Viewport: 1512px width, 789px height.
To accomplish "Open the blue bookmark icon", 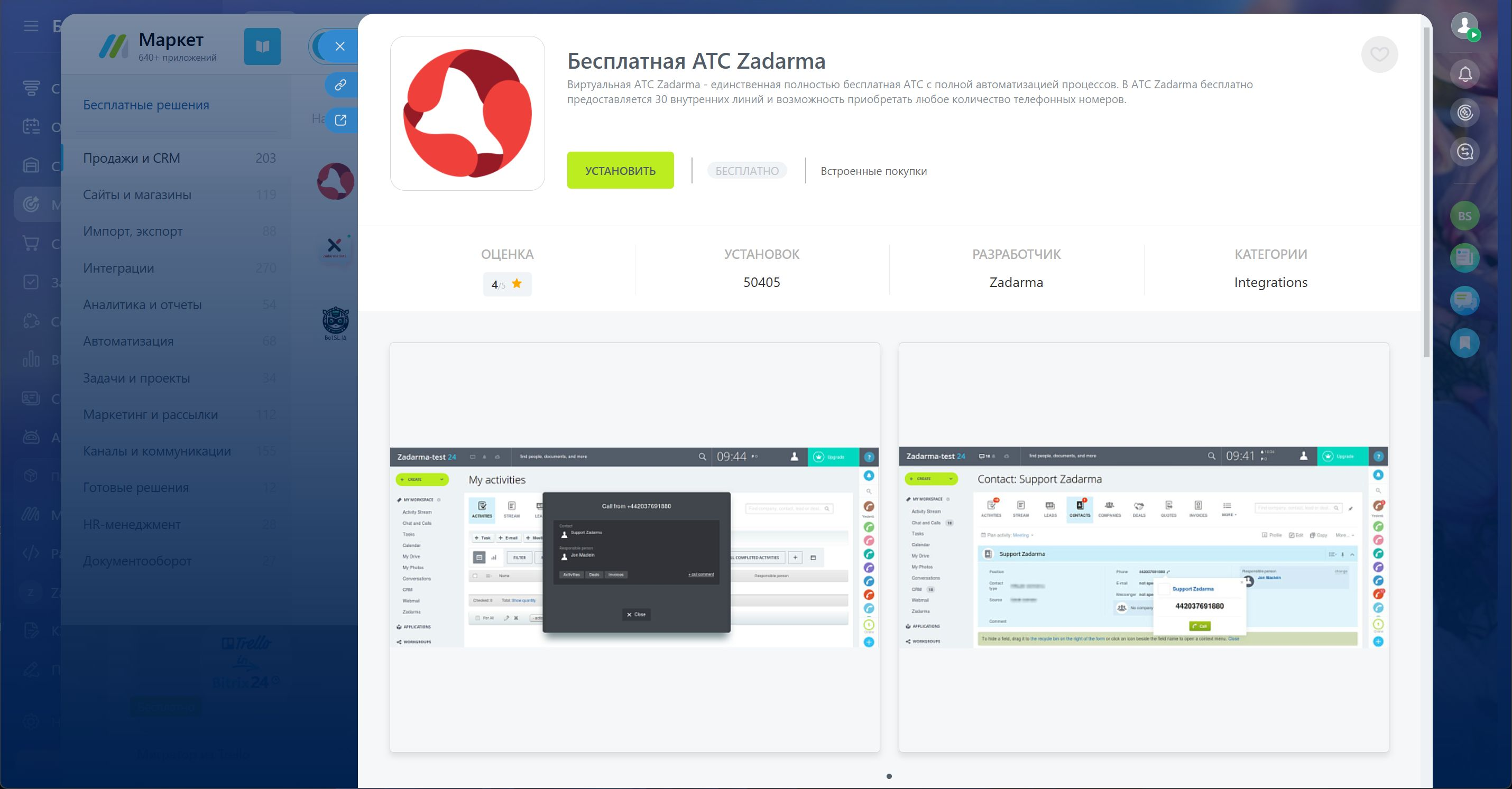I will 1464,342.
